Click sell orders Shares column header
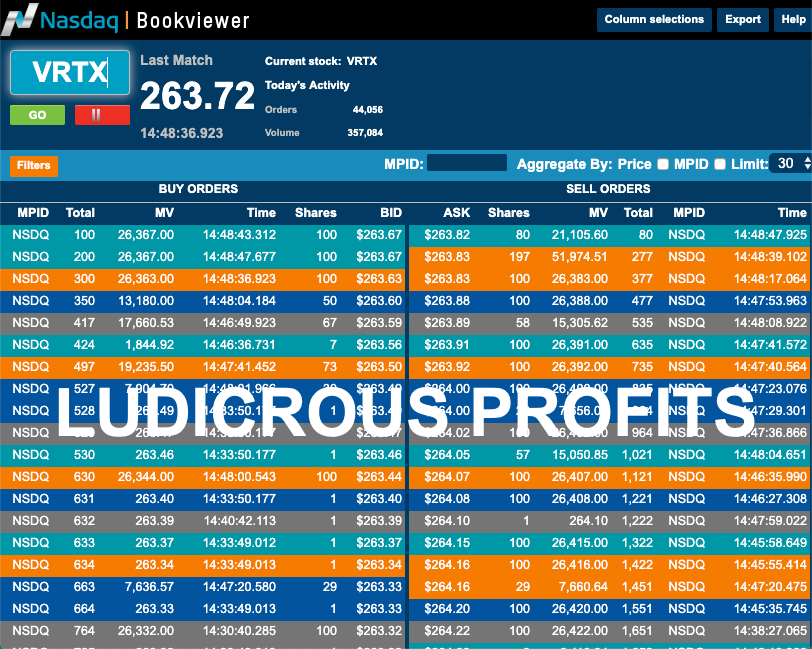This screenshot has height=649, width=812. [x=509, y=213]
